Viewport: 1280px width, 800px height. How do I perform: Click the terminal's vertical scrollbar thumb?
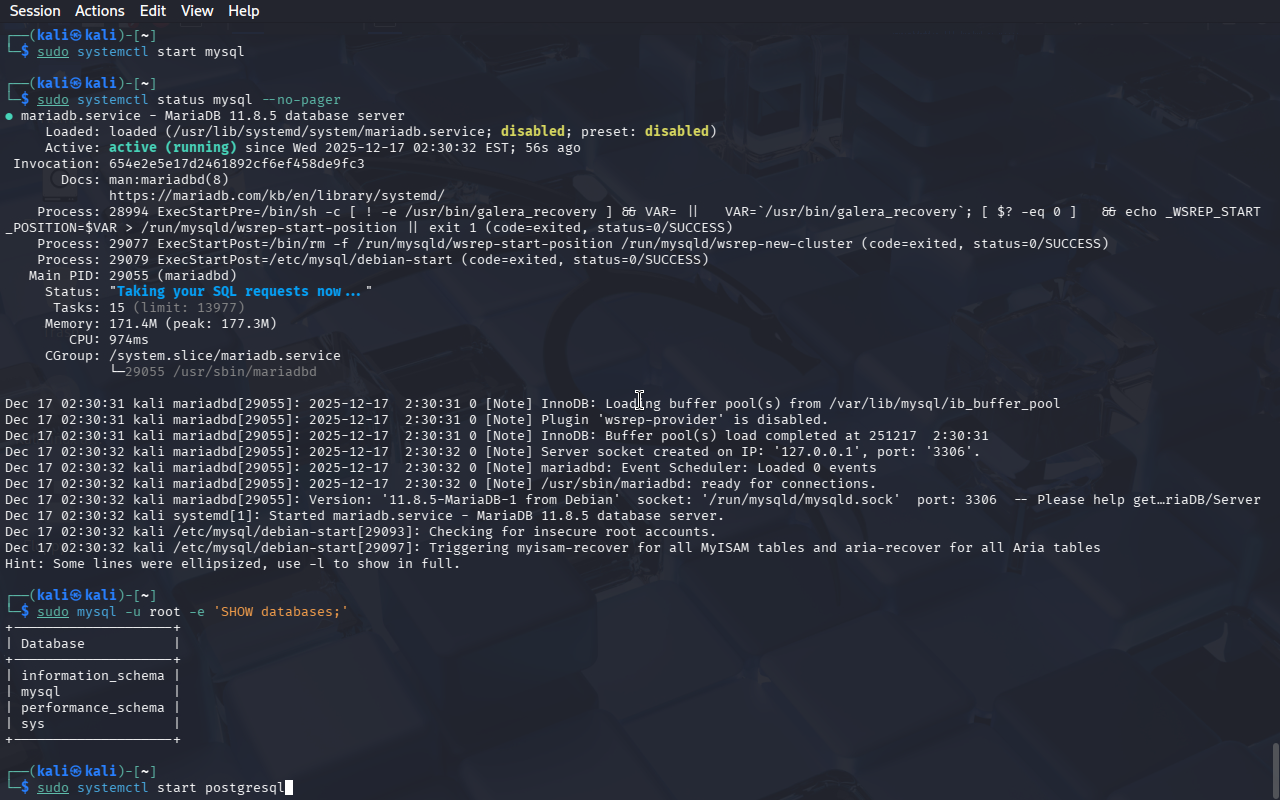[x=1275, y=770]
